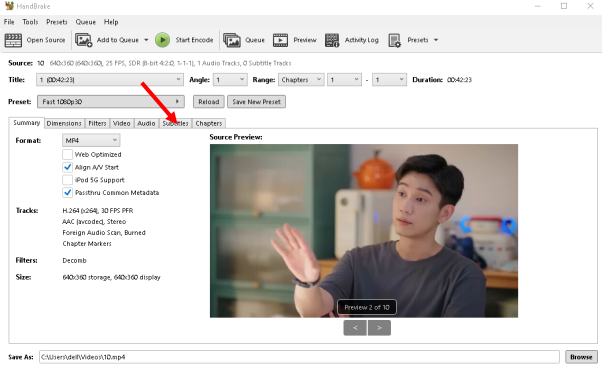The image size is (602, 368).
Task: Open the Queue toolbar icon
Action: pos(232,40)
